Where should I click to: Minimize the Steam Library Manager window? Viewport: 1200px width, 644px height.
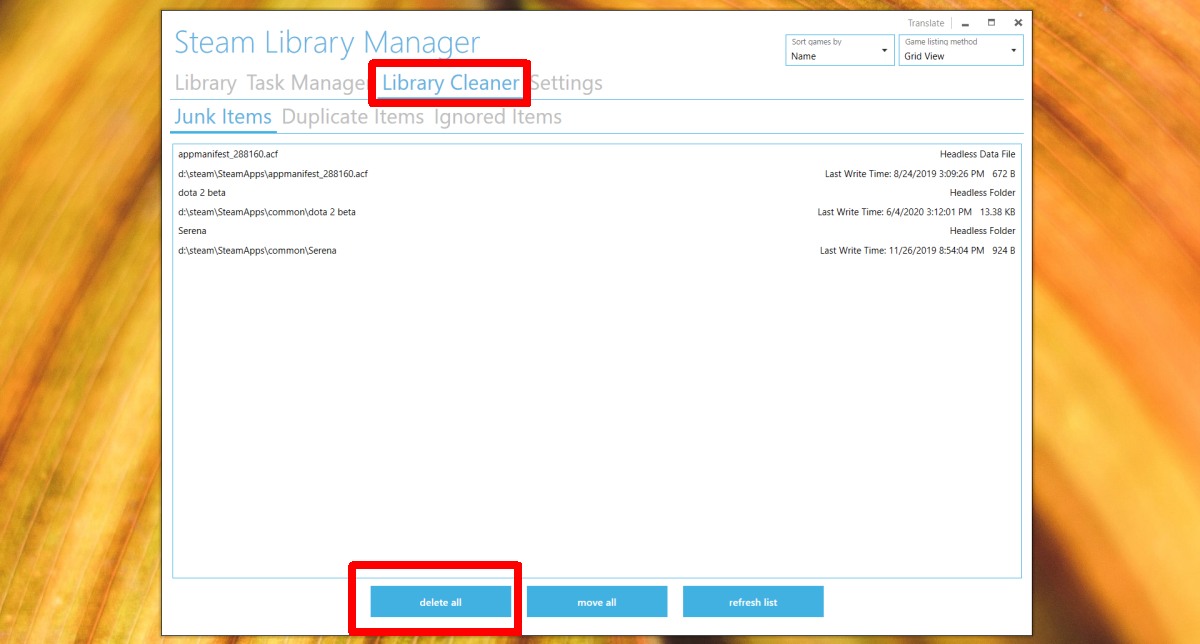965,23
